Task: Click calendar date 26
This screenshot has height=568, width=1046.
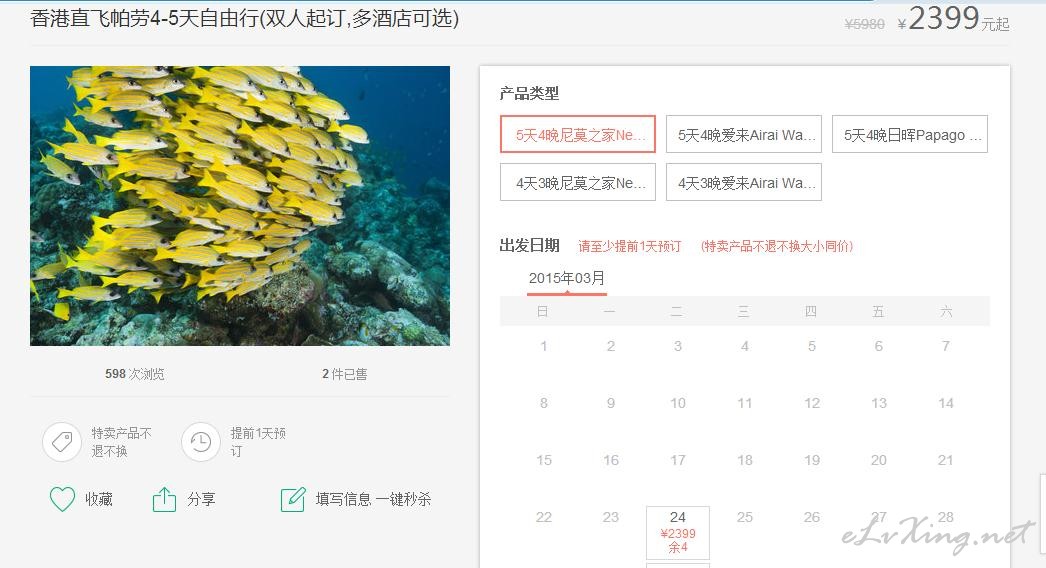Action: [812, 517]
